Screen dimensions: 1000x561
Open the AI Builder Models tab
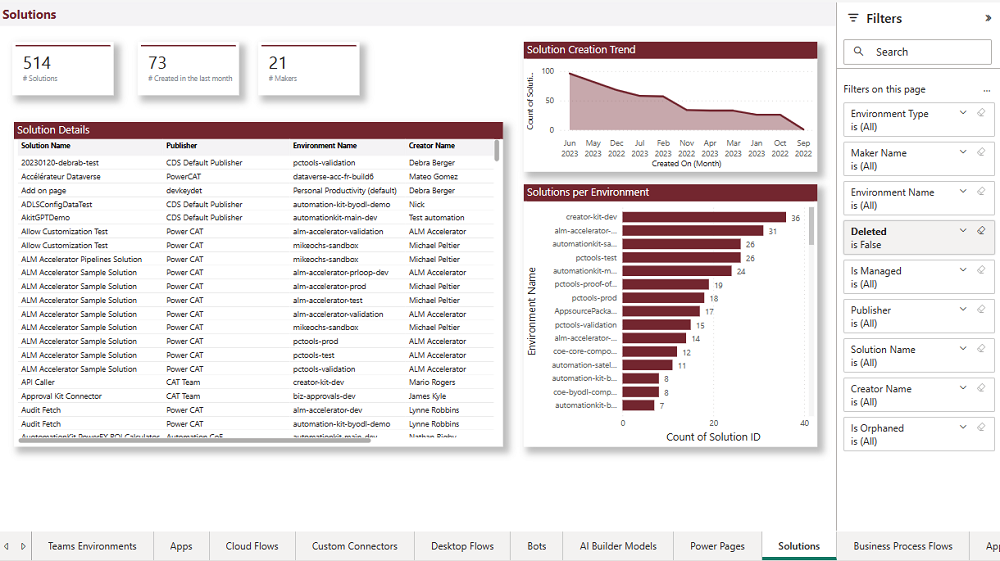618,546
